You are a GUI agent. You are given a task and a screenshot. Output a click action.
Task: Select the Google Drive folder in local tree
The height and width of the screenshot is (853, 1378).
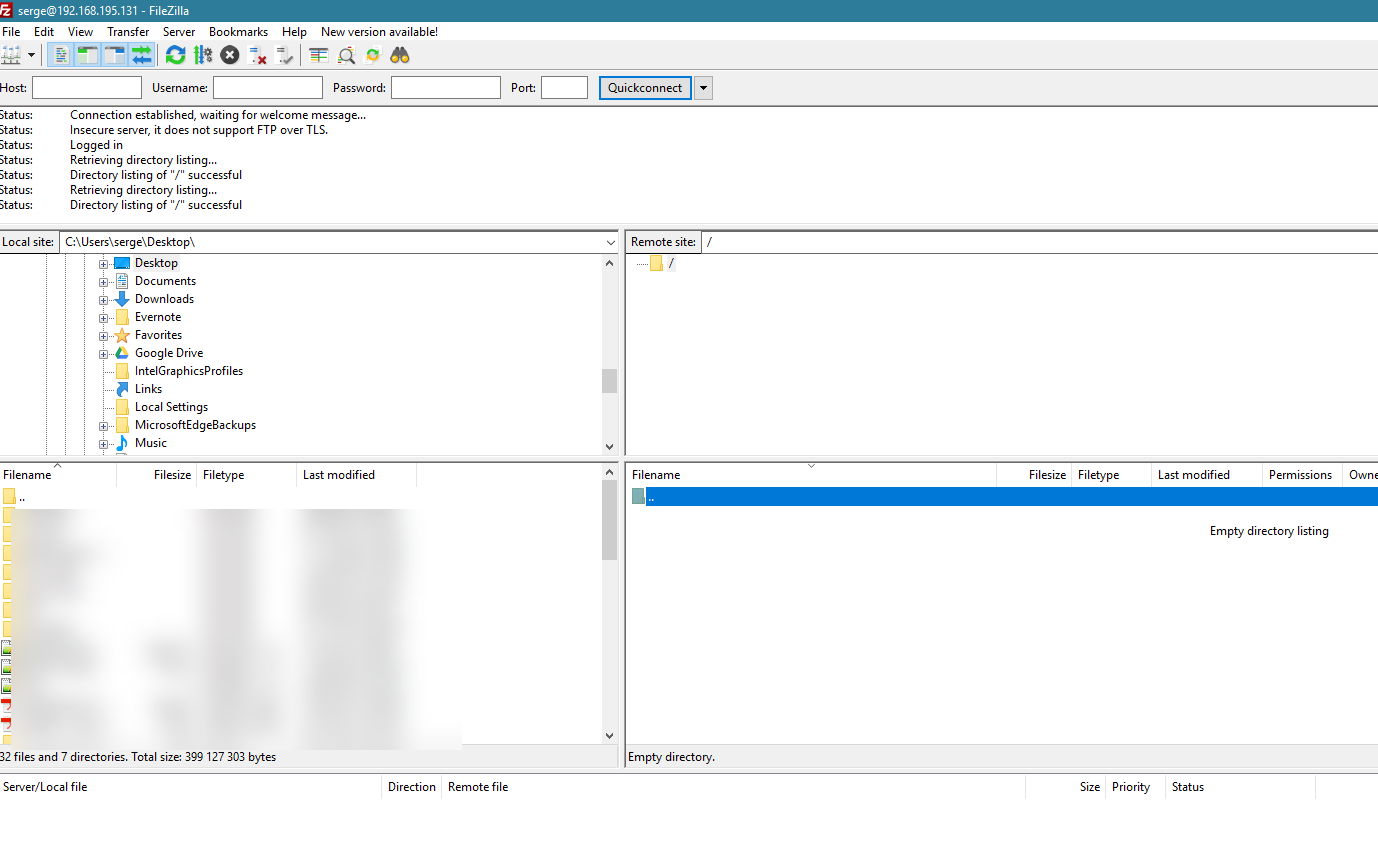pyautogui.click(x=169, y=353)
